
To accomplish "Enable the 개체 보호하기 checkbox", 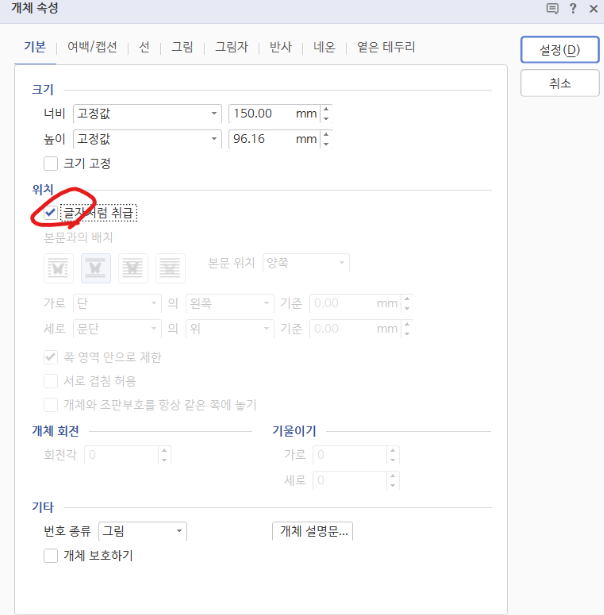I will (51, 556).
